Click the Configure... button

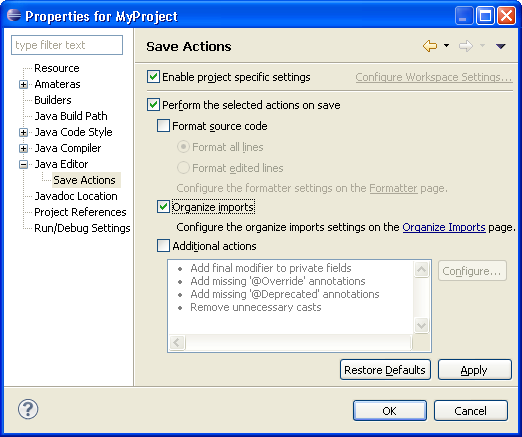pos(472,271)
